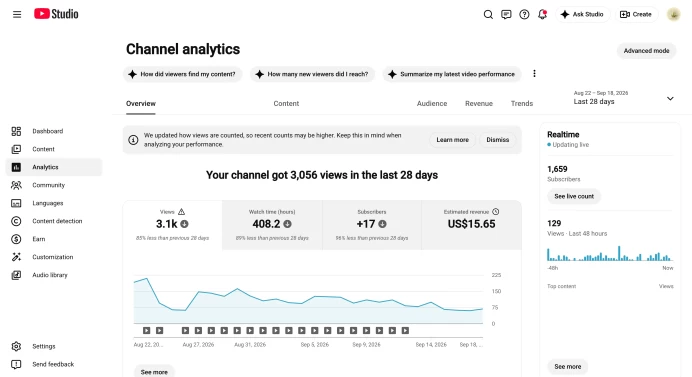692x377 pixels.
Task: Open the comments feedback icon in header
Action: [506, 15]
